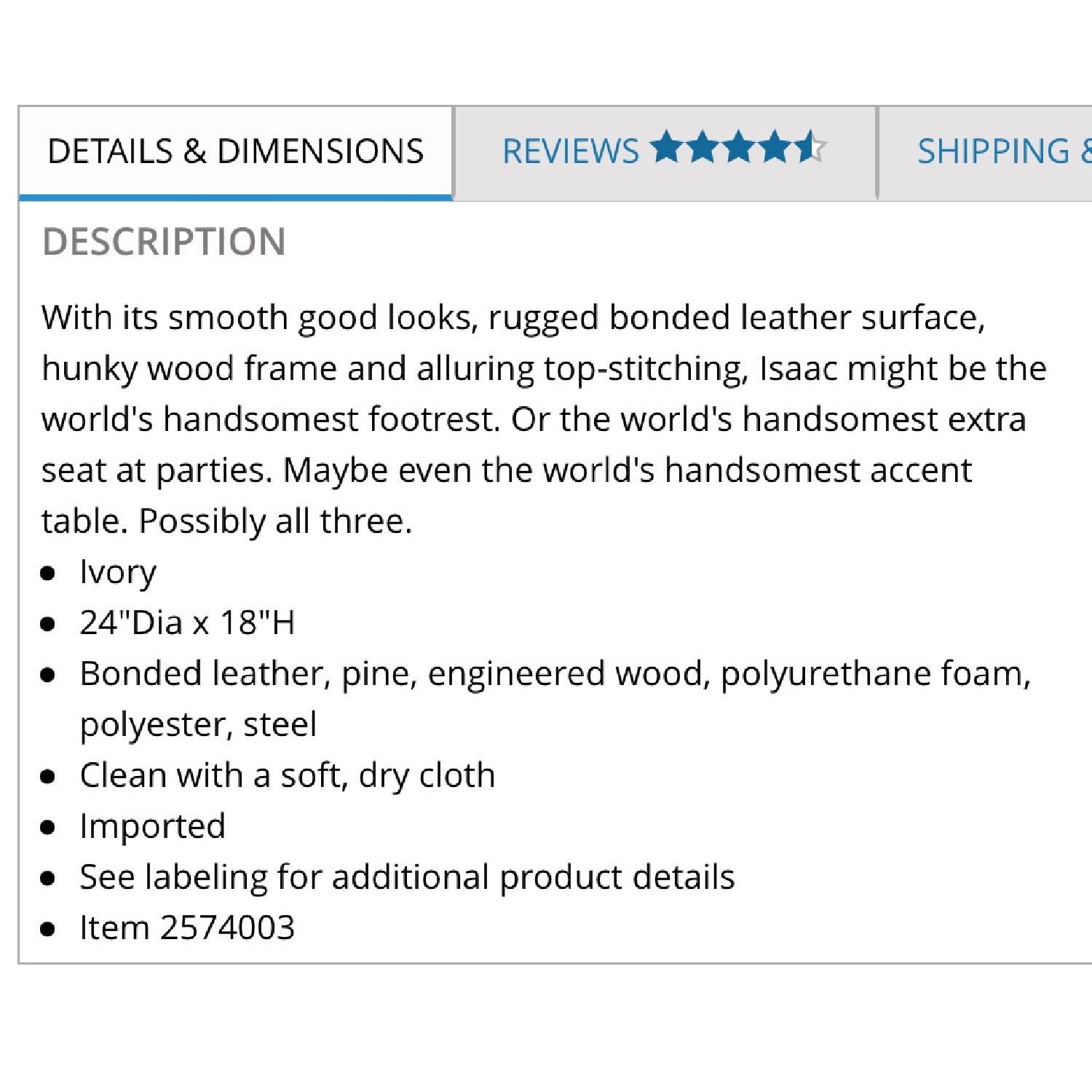Click the 24"Dia x 18"H dimensions line

point(187,623)
